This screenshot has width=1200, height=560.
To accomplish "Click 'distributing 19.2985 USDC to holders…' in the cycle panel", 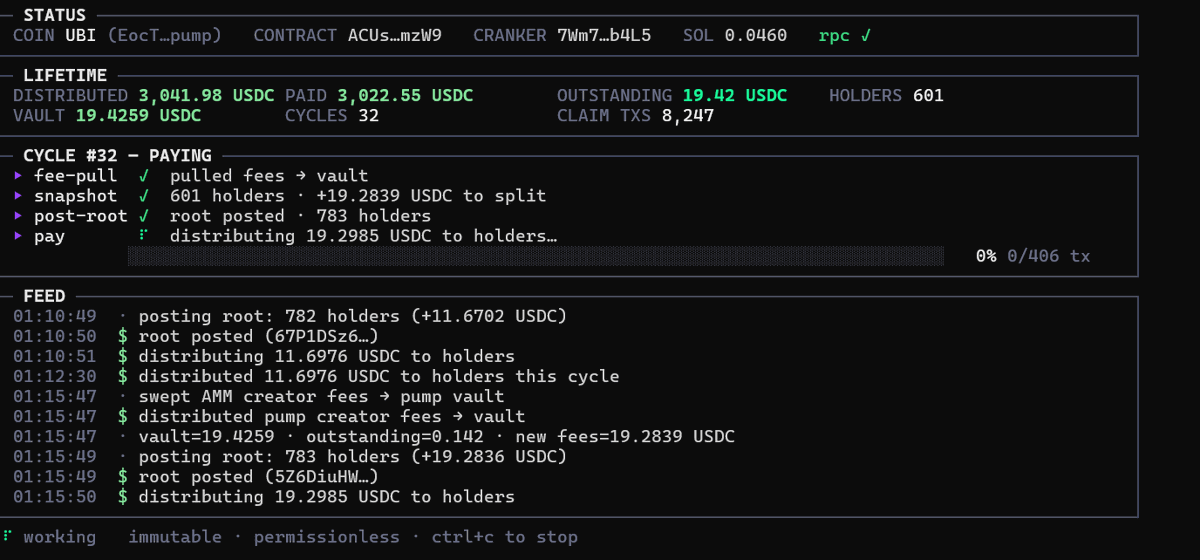I will tap(363, 236).
